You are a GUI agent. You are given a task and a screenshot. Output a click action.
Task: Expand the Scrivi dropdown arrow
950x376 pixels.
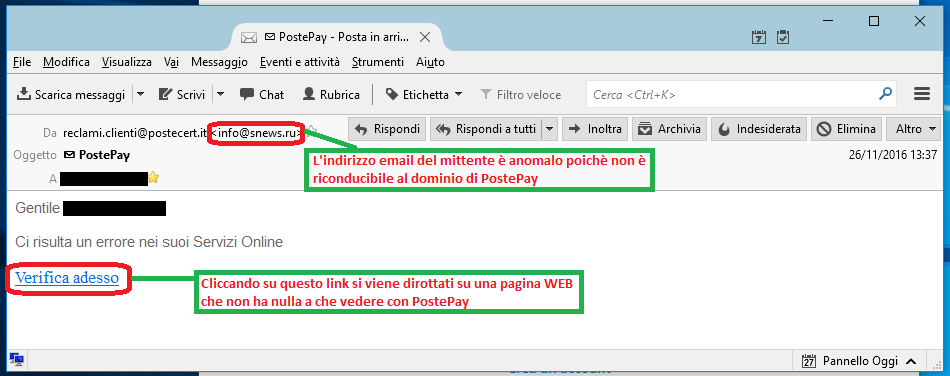click(221, 94)
